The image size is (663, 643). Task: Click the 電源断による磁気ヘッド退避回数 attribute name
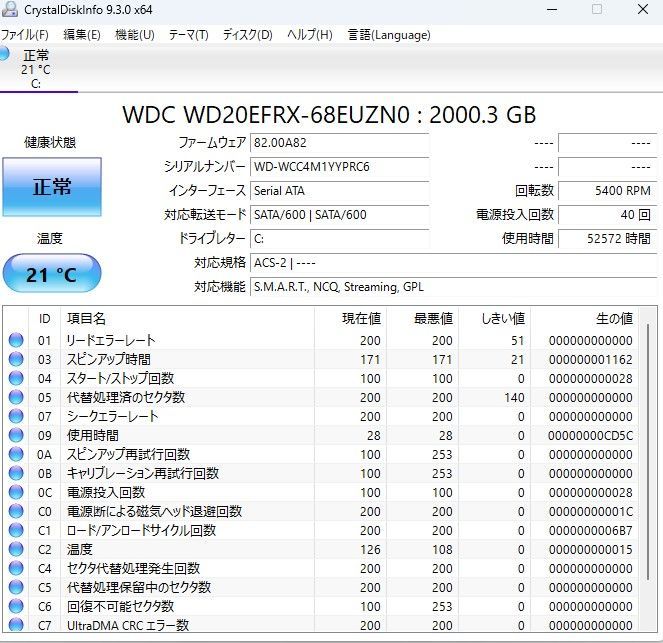(x=154, y=512)
